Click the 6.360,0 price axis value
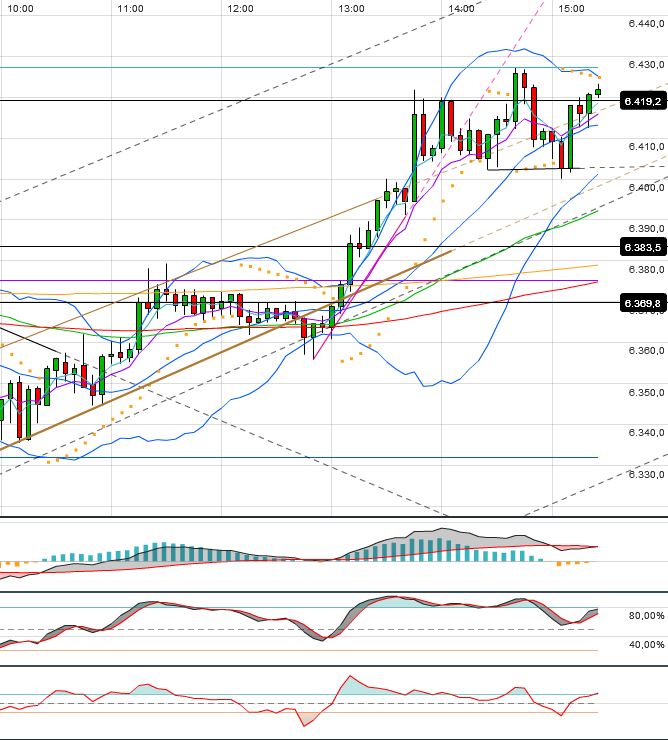 (646, 351)
